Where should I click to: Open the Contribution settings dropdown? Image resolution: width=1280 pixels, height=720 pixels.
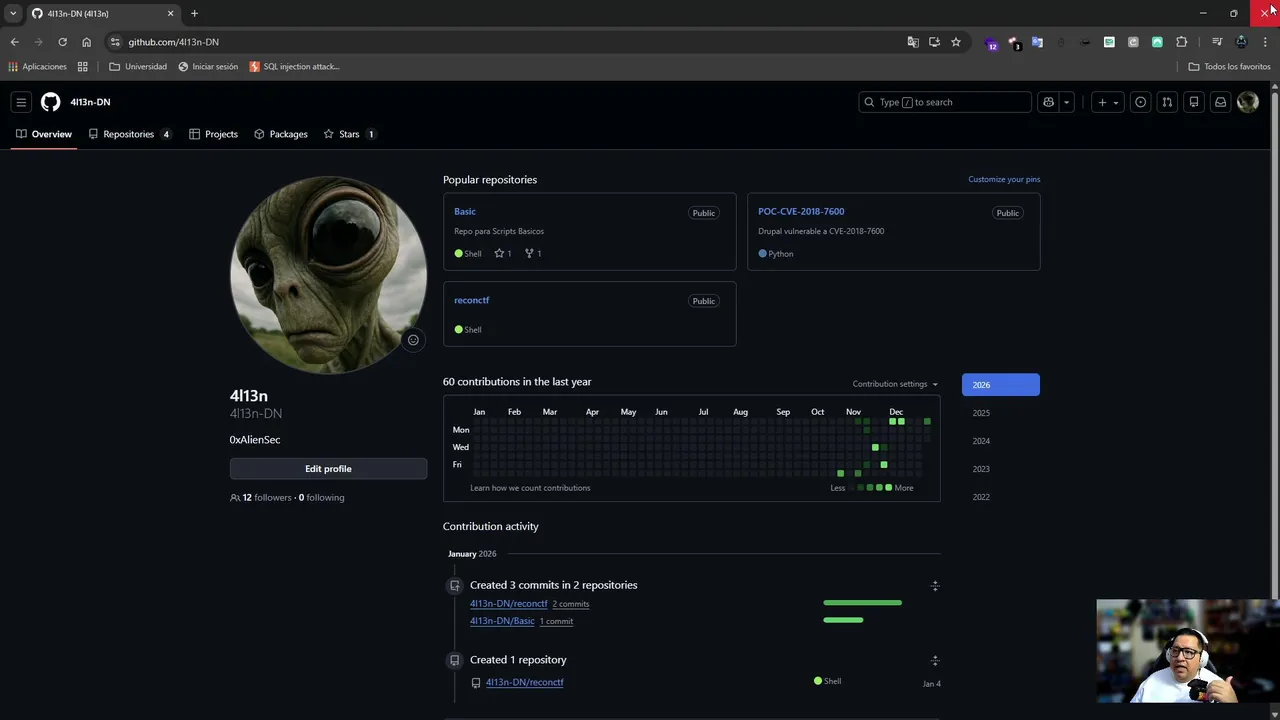895,384
